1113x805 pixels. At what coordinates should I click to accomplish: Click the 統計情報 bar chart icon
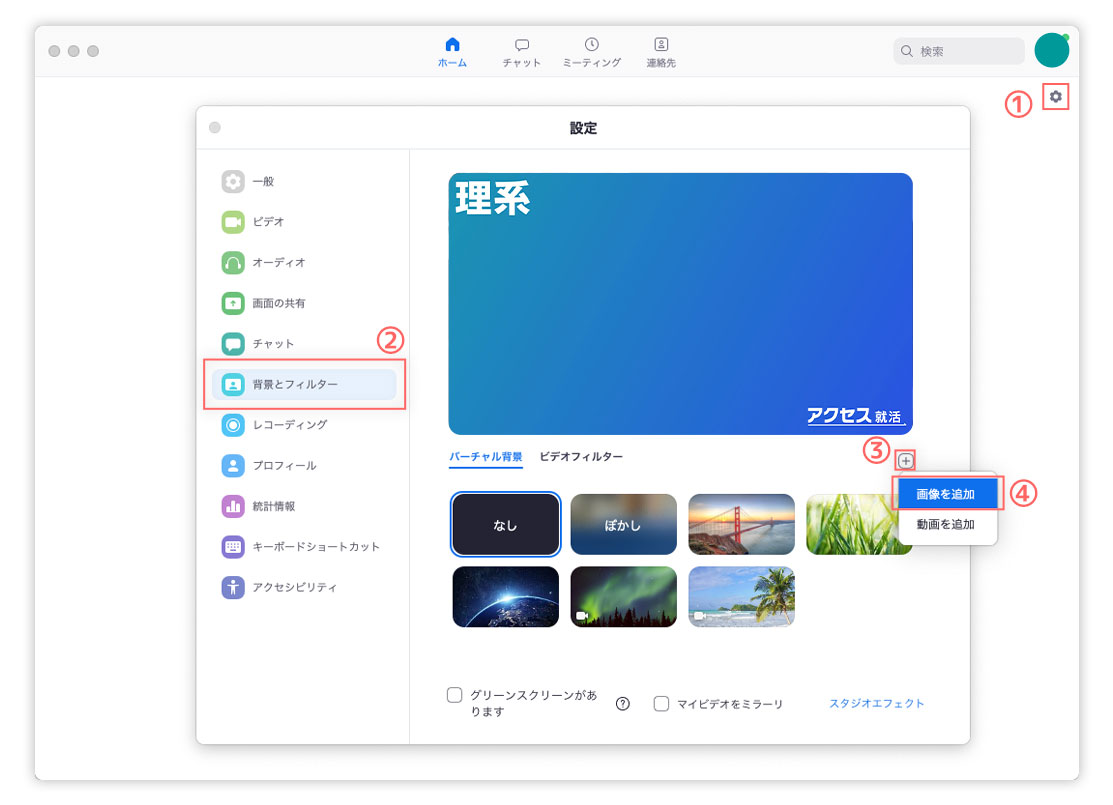click(233, 506)
